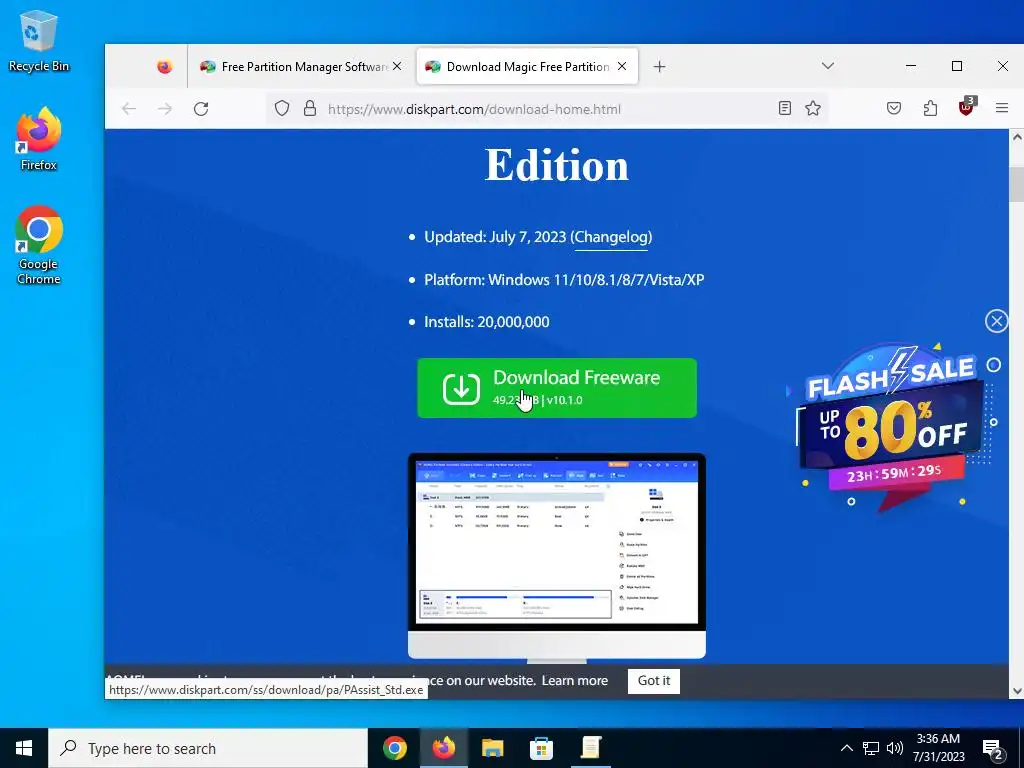The width and height of the screenshot is (1024, 768).
Task: Open File Explorer from the taskbar
Action: (x=493, y=748)
